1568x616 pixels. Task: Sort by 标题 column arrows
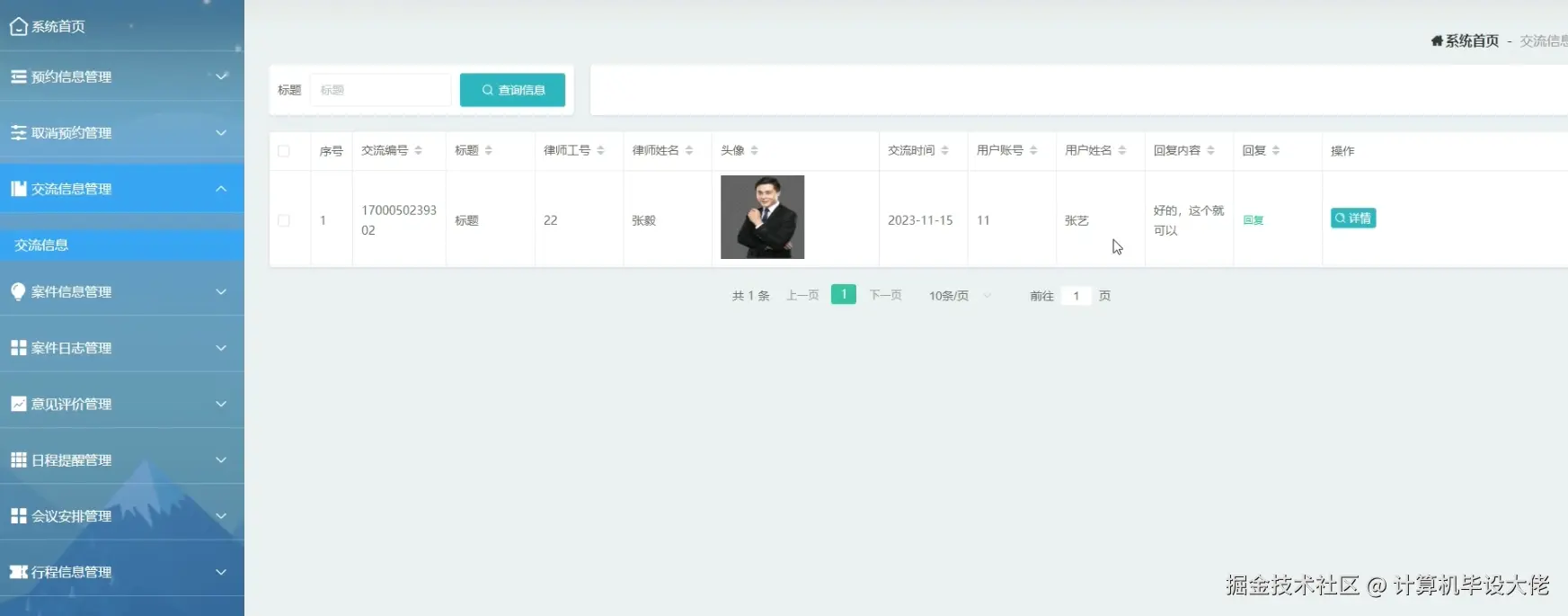tap(489, 150)
